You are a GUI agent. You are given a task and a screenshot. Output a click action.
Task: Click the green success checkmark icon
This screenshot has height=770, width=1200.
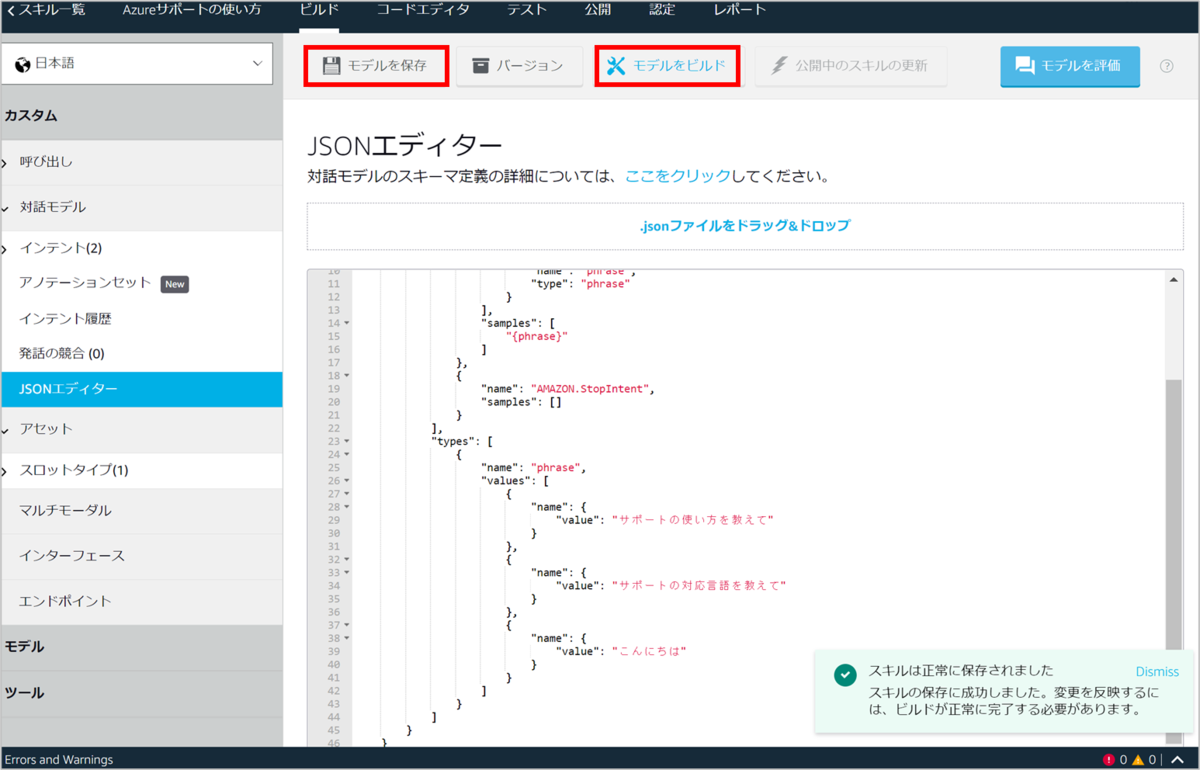pos(845,675)
